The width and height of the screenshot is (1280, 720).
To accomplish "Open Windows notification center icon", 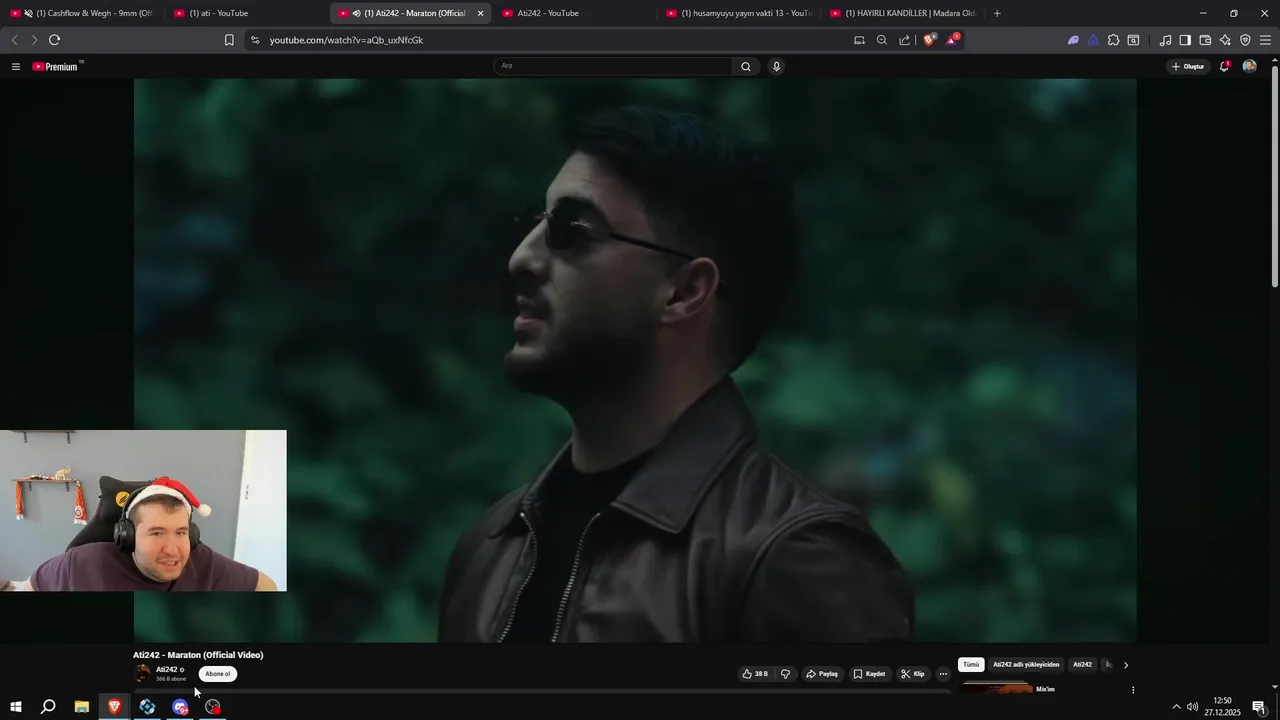I will [1259, 707].
